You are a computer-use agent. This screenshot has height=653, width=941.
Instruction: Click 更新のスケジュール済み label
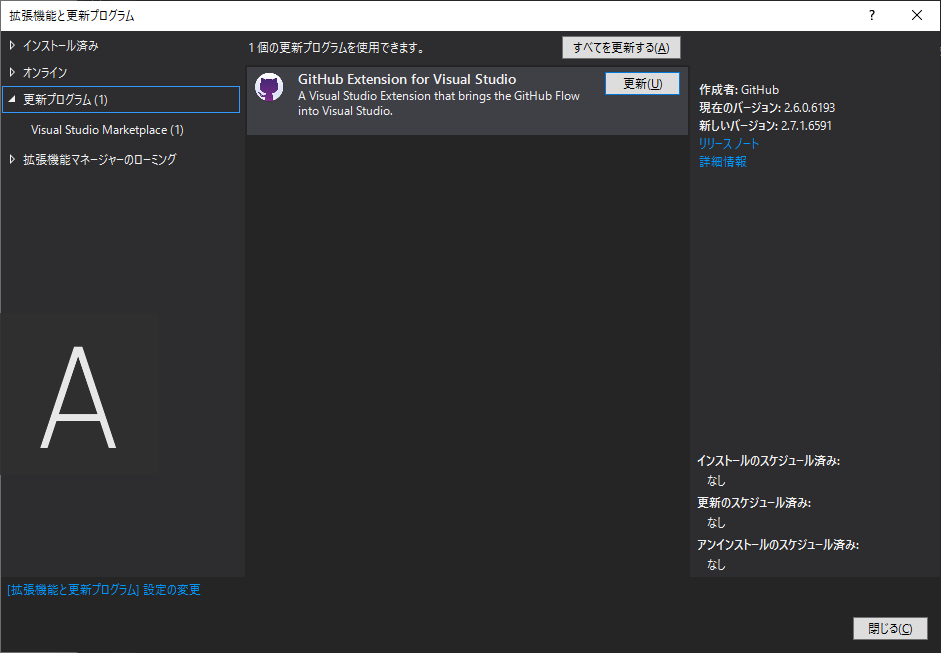754,503
